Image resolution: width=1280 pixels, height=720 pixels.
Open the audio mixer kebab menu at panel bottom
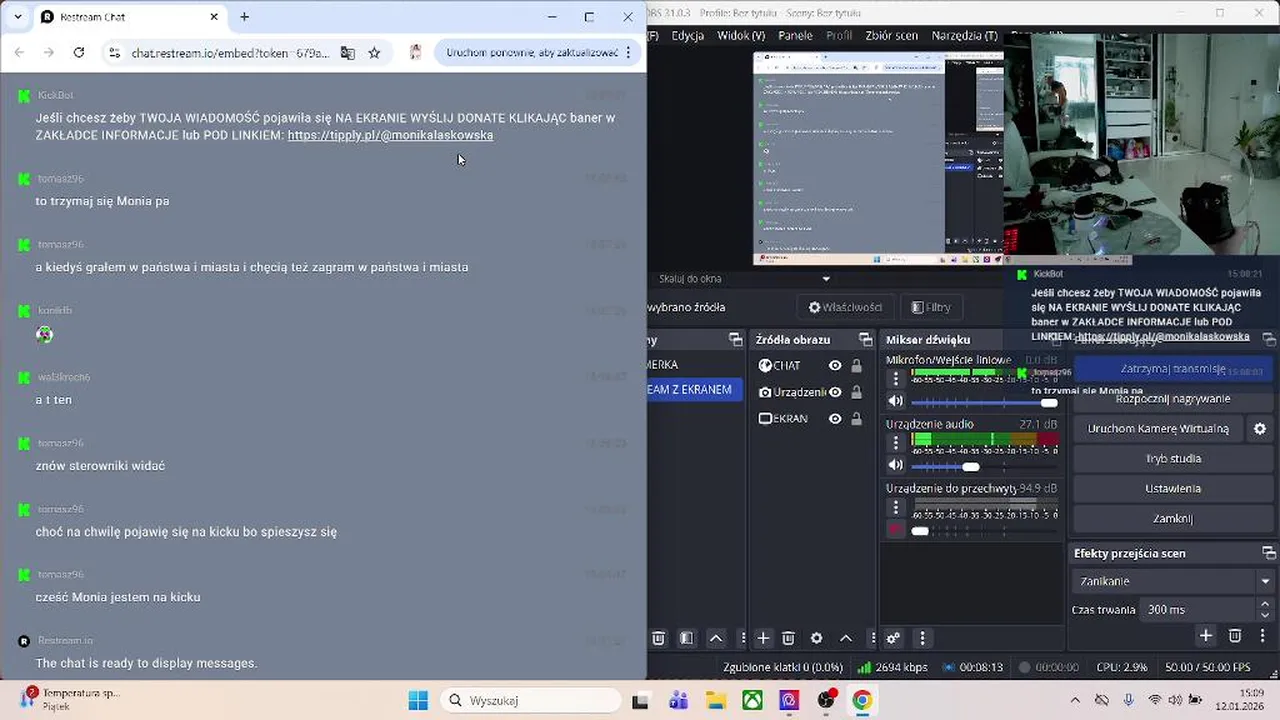point(922,638)
